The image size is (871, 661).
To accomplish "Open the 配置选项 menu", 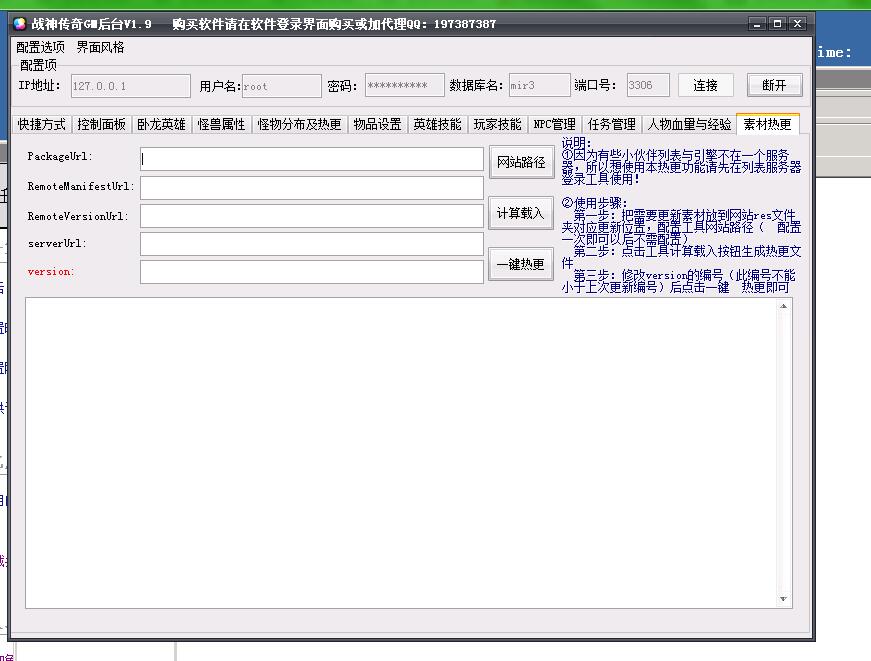I will 40,47.
